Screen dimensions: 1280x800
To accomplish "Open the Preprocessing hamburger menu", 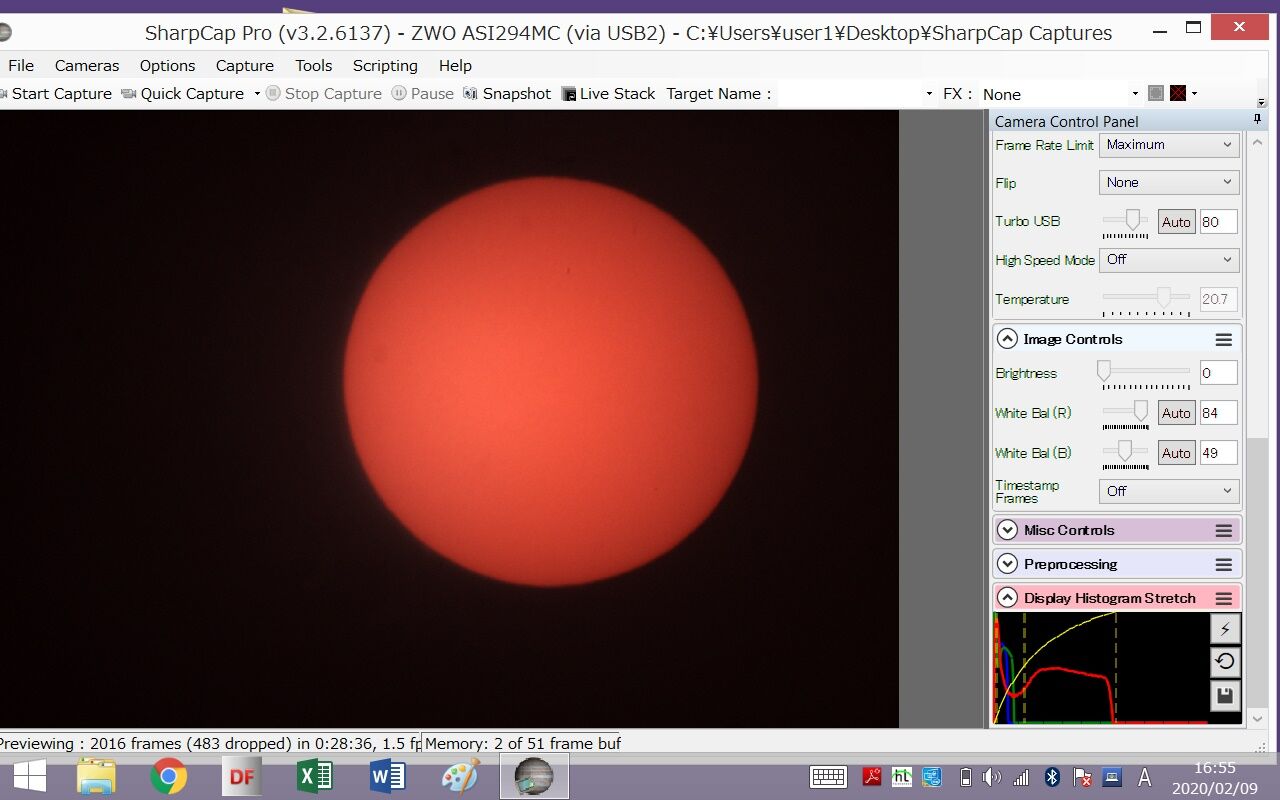I will 1223,565.
